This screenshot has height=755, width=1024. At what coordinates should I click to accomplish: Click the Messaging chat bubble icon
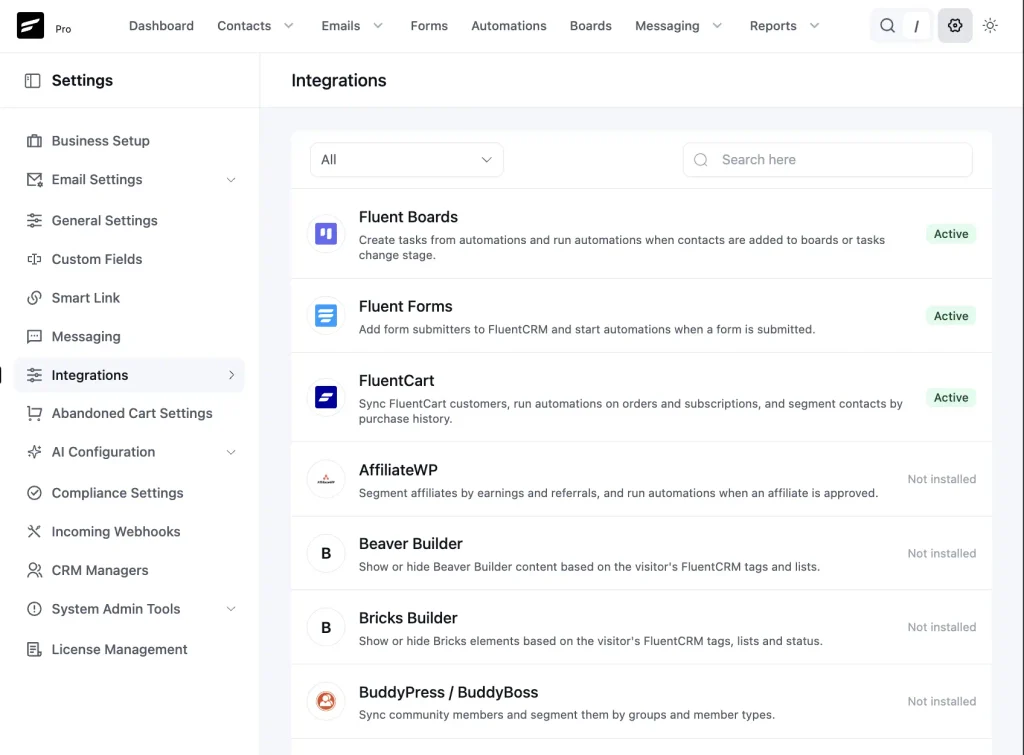click(34, 336)
